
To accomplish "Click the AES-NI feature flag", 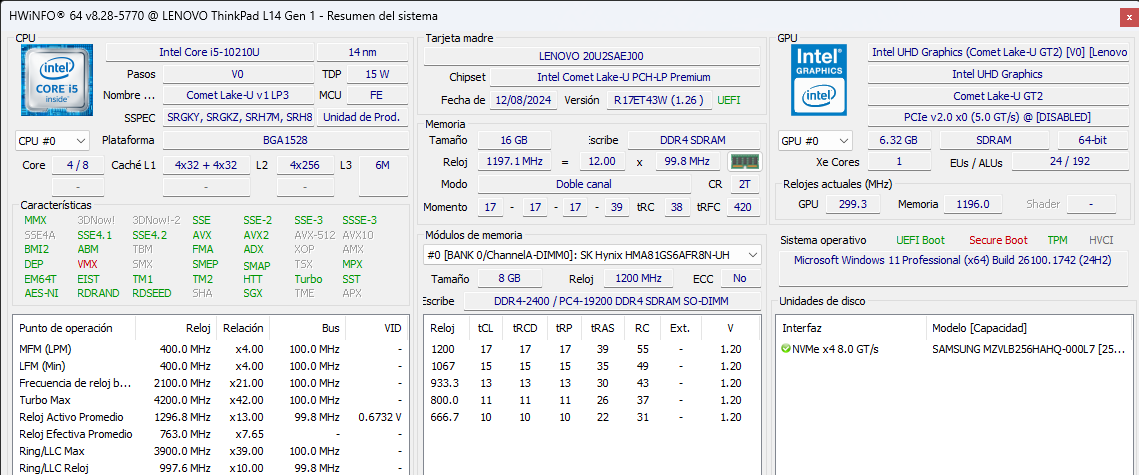I will point(41,293).
